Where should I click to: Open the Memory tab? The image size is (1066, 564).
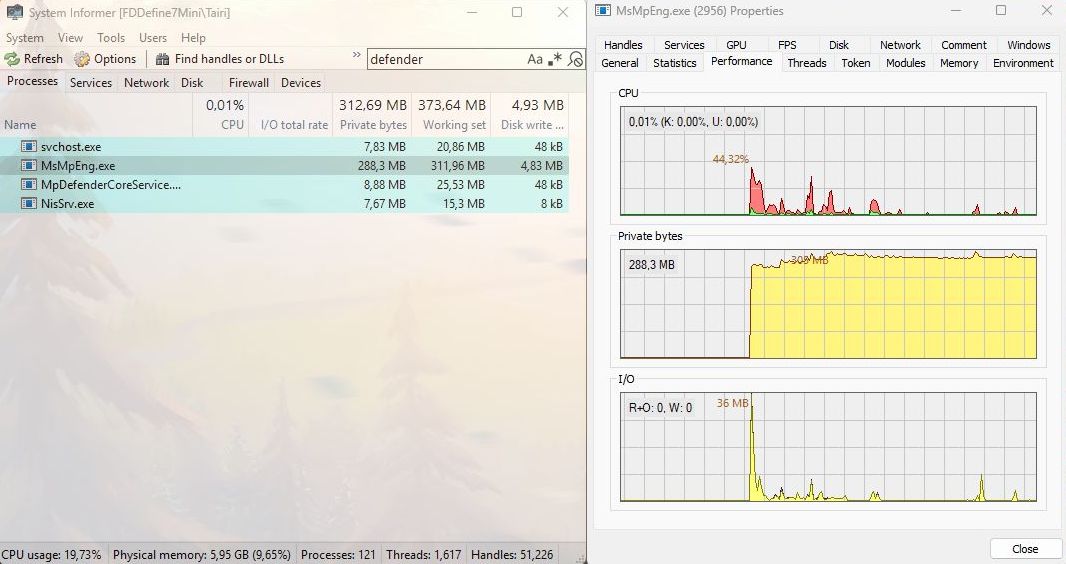click(x=959, y=63)
